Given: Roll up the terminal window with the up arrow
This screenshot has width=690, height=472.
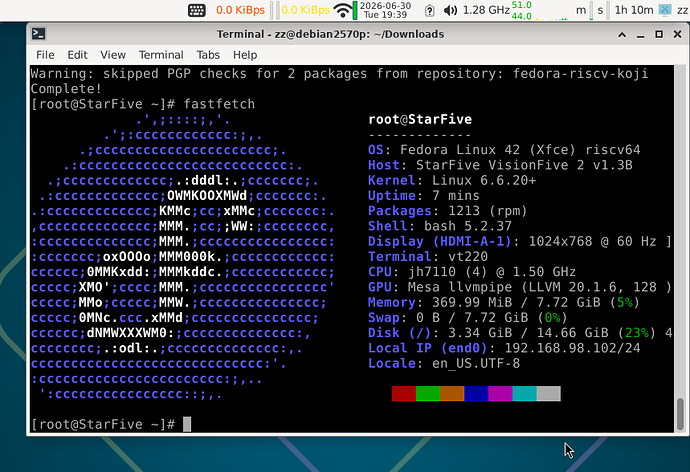Looking at the screenshot, I should (622, 34).
